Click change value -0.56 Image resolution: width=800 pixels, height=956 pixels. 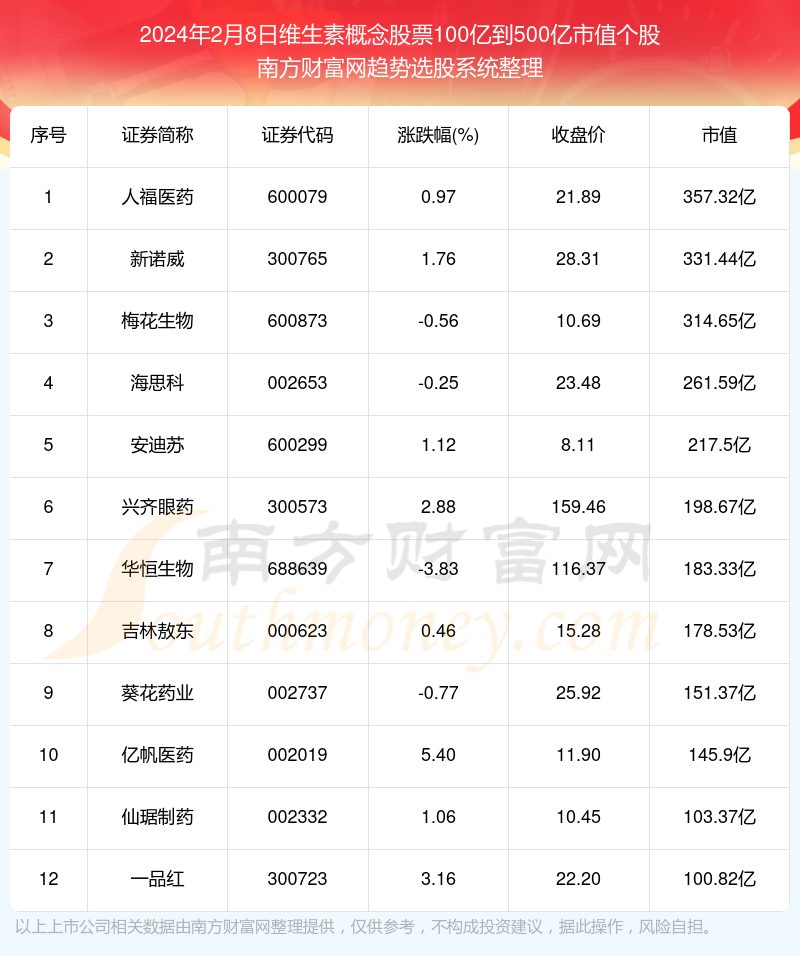(438, 321)
